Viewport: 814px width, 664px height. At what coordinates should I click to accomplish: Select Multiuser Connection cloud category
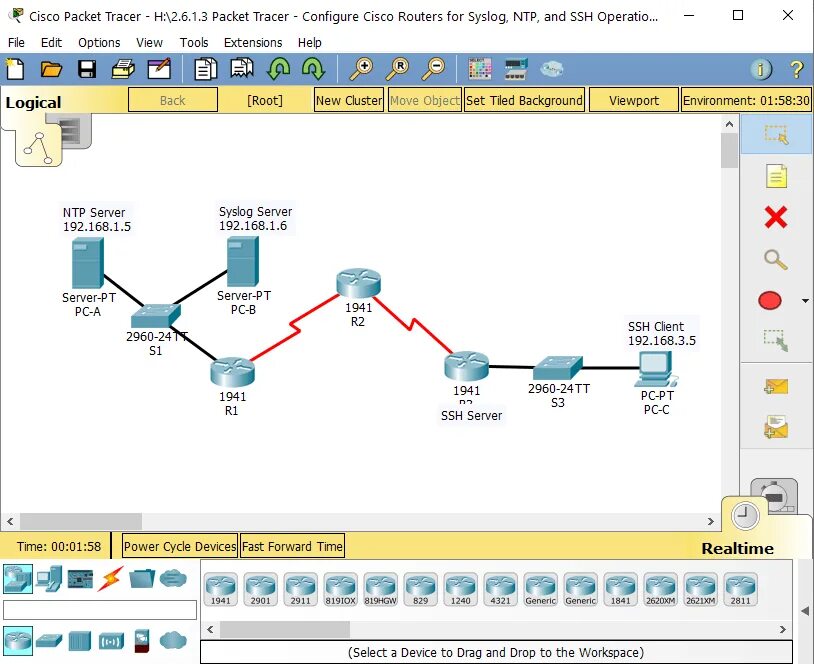click(x=173, y=578)
